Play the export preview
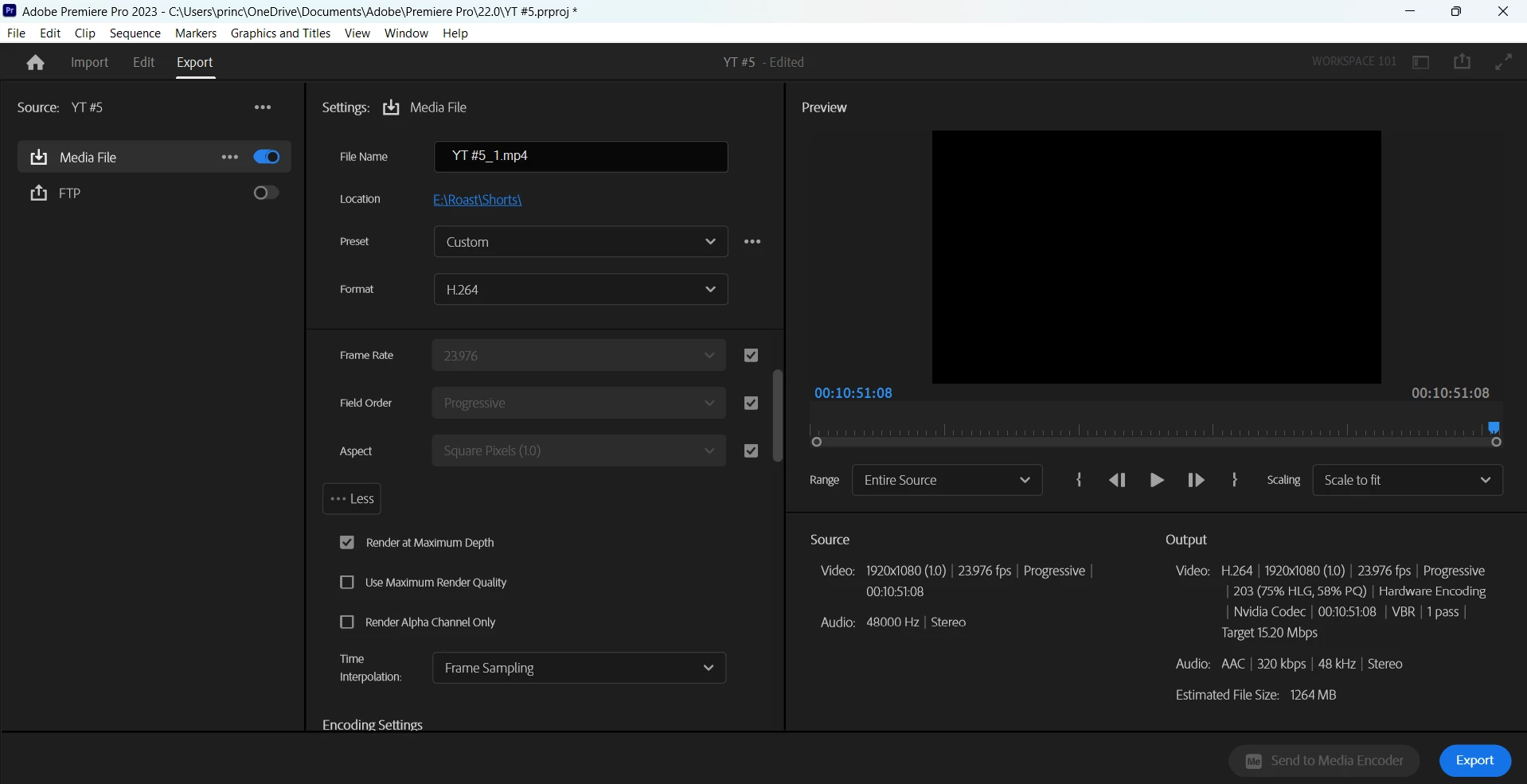The height and width of the screenshot is (784, 1527). pos(1157,480)
